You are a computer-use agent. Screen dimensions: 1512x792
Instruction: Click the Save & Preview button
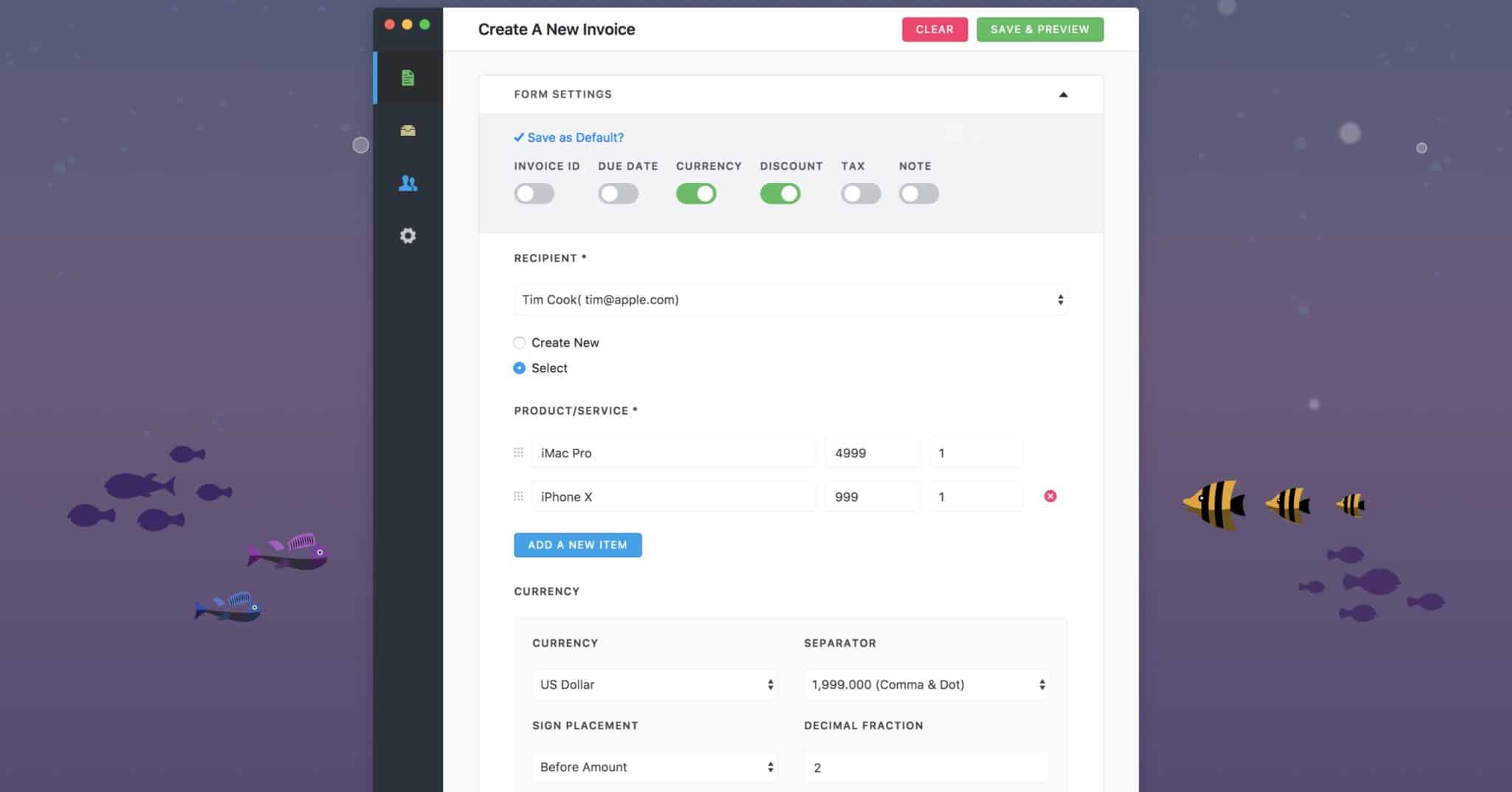(1039, 30)
